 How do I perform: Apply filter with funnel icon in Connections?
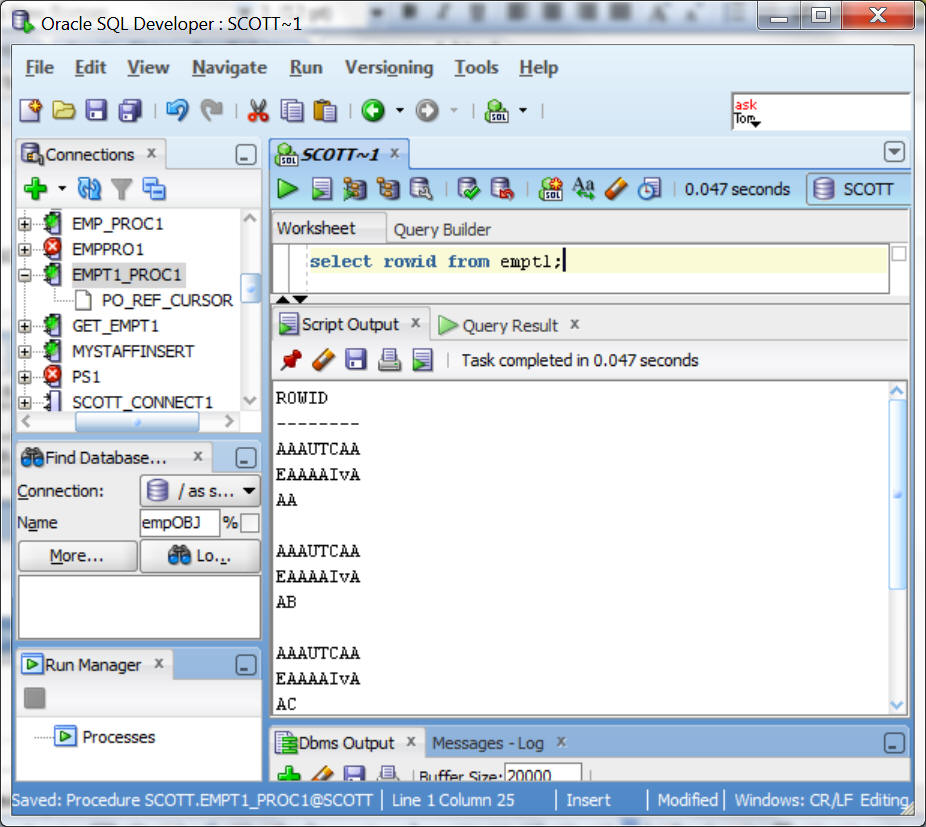click(x=121, y=189)
